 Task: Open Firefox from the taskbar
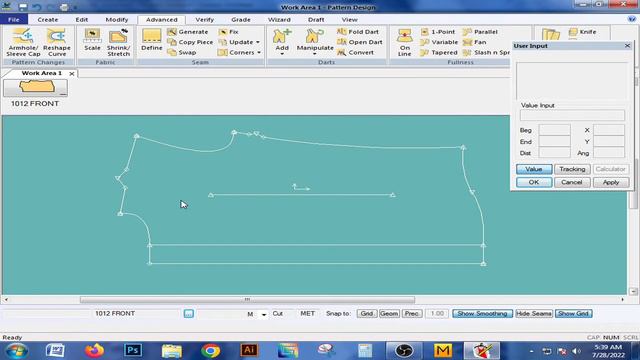(x=94, y=351)
